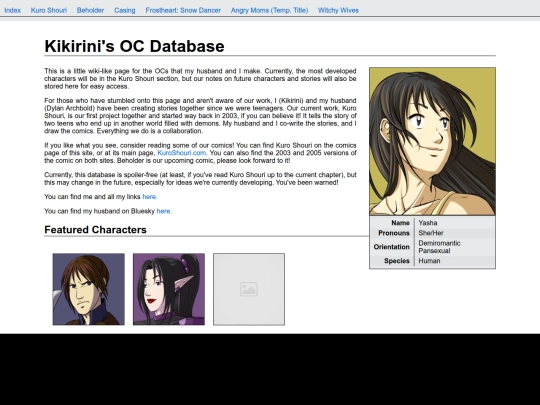Follow the KuroShouri.com link
This screenshot has height=405, width=540.
point(181,153)
